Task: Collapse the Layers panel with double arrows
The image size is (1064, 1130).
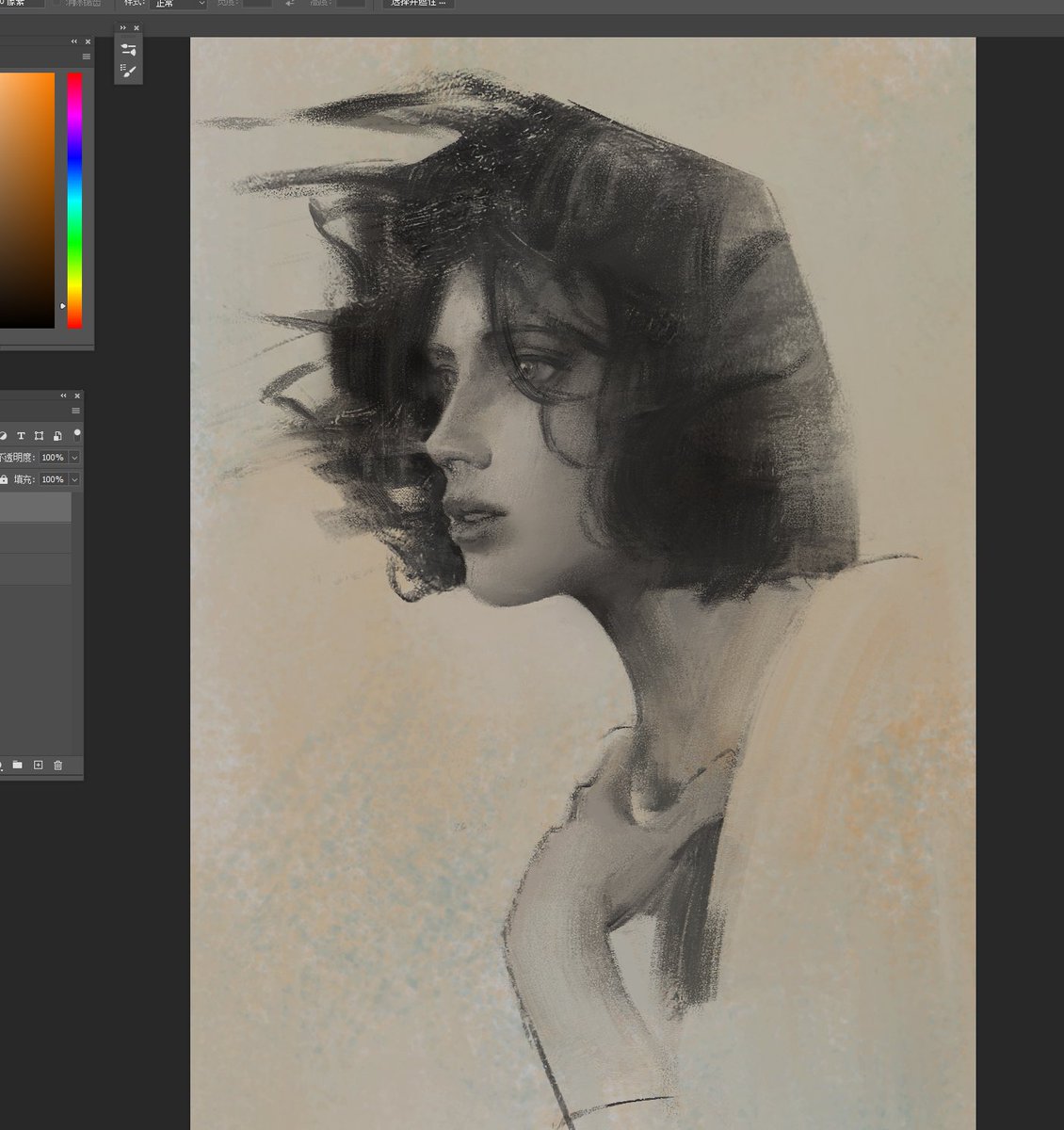Action: [x=64, y=395]
